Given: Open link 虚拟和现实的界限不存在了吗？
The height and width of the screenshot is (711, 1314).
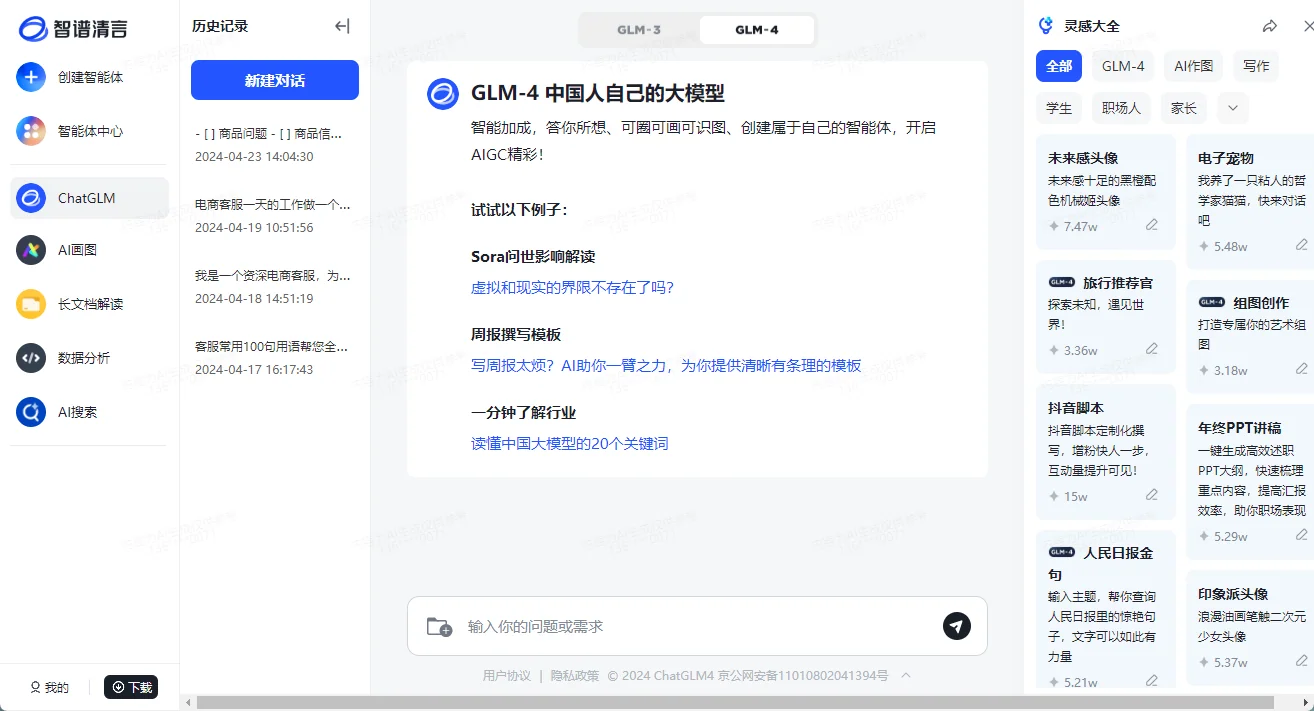Looking at the screenshot, I should coord(573,288).
